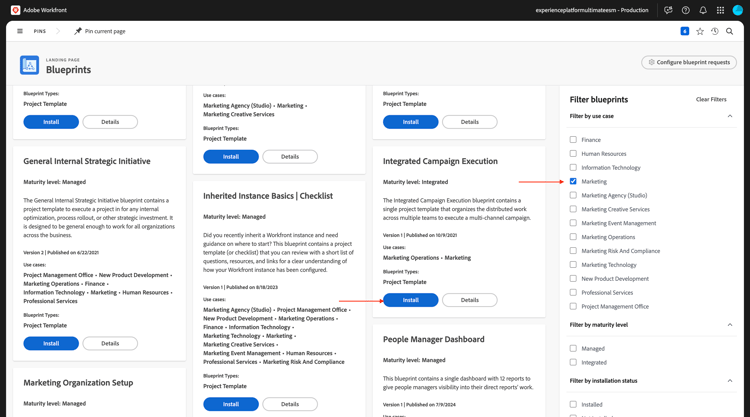Select Pin current page option
Viewport: 750px width, 417px height.
[105, 31]
